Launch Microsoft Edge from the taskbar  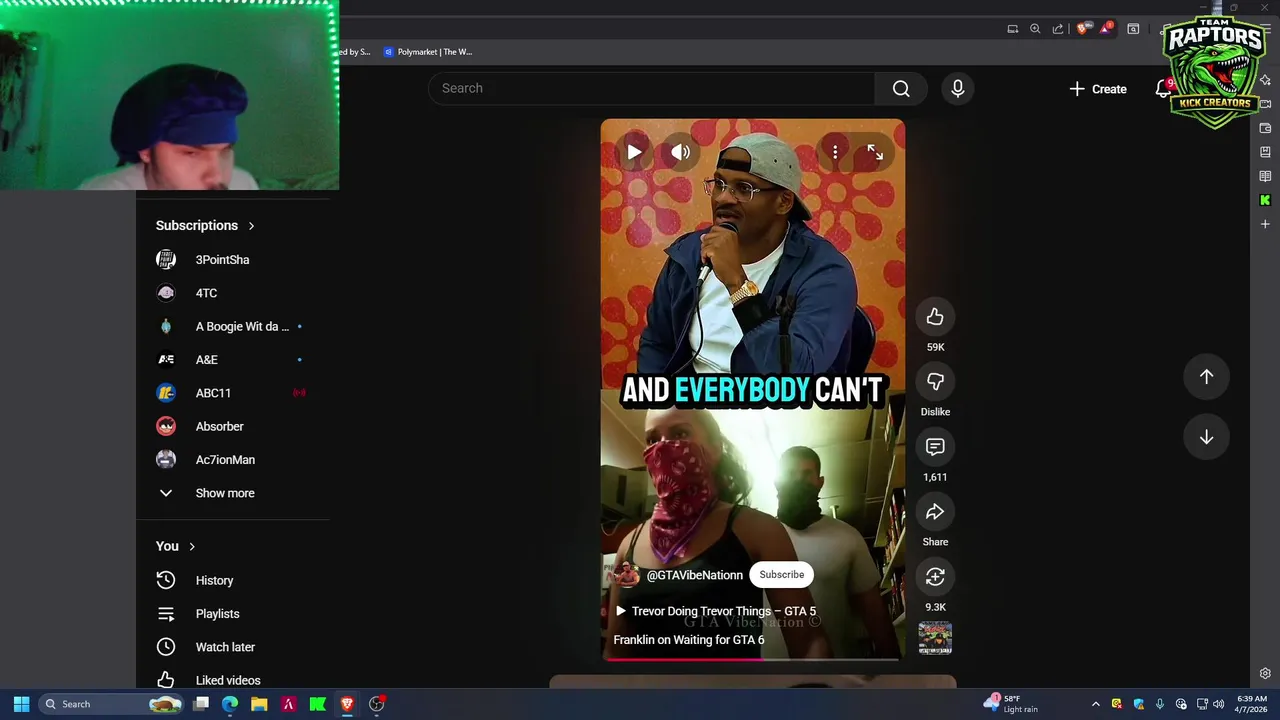230,704
